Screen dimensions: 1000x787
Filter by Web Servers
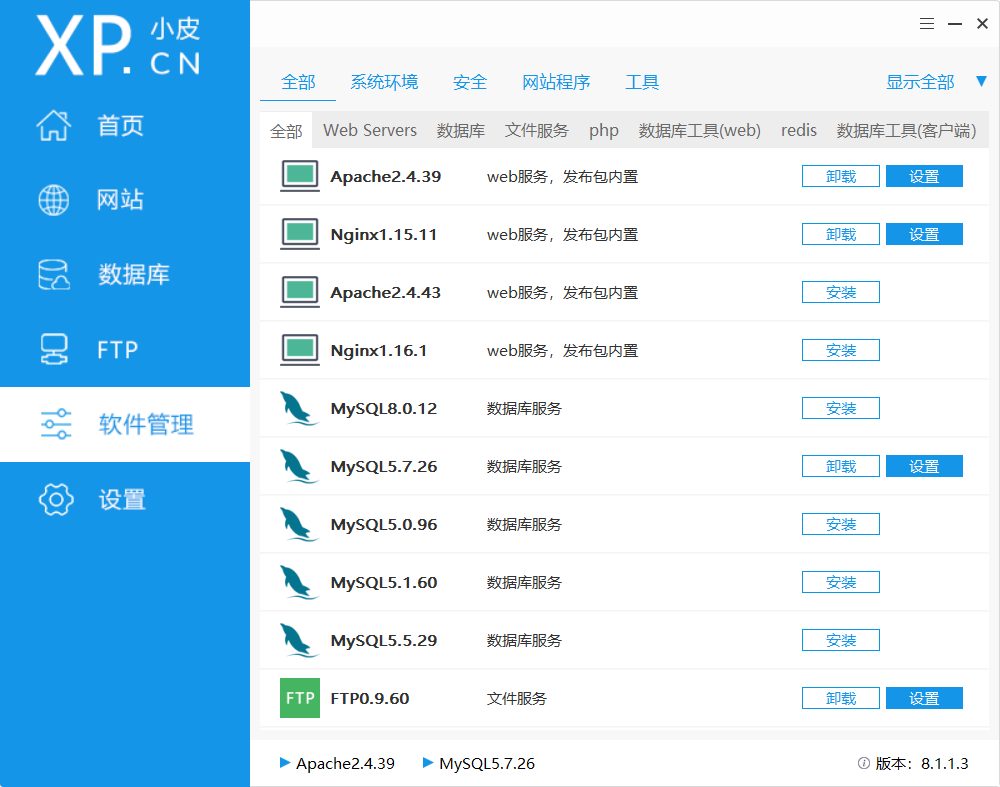tap(370, 130)
